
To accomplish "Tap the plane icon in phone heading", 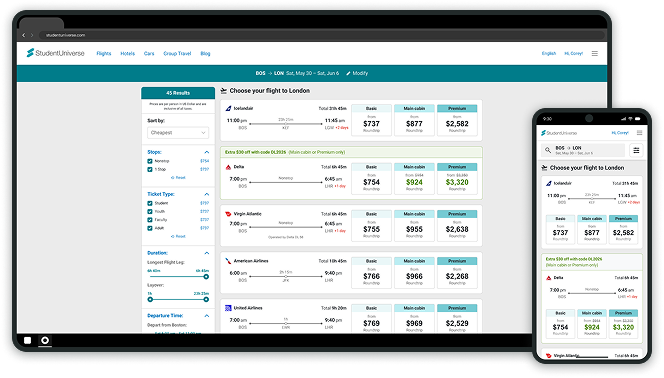I will [544, 168].
